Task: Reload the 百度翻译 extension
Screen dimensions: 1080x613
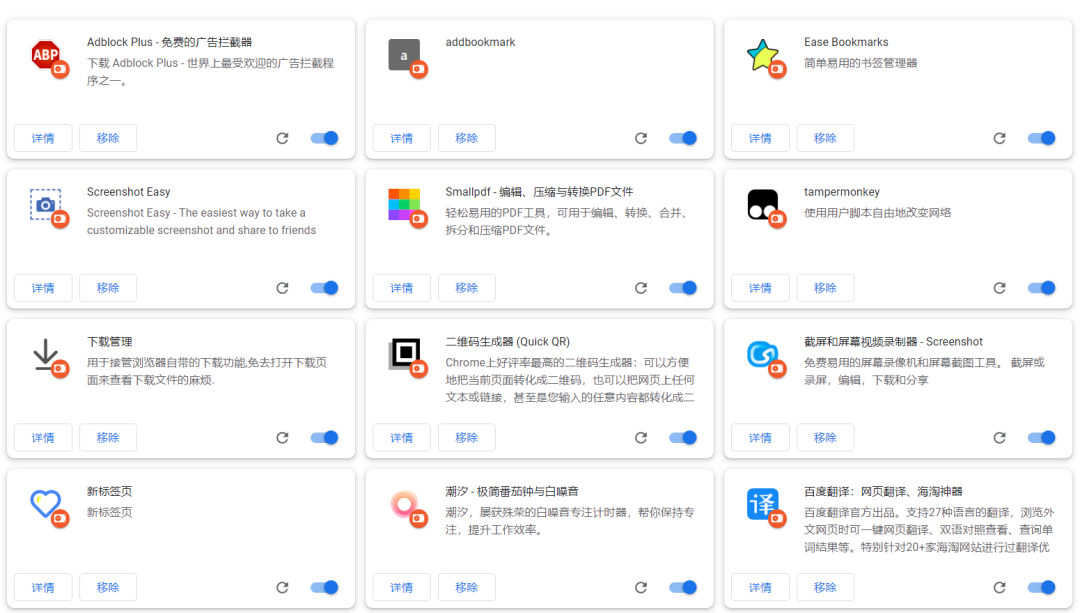Action: pyautogui.click(x=999, y=588)
